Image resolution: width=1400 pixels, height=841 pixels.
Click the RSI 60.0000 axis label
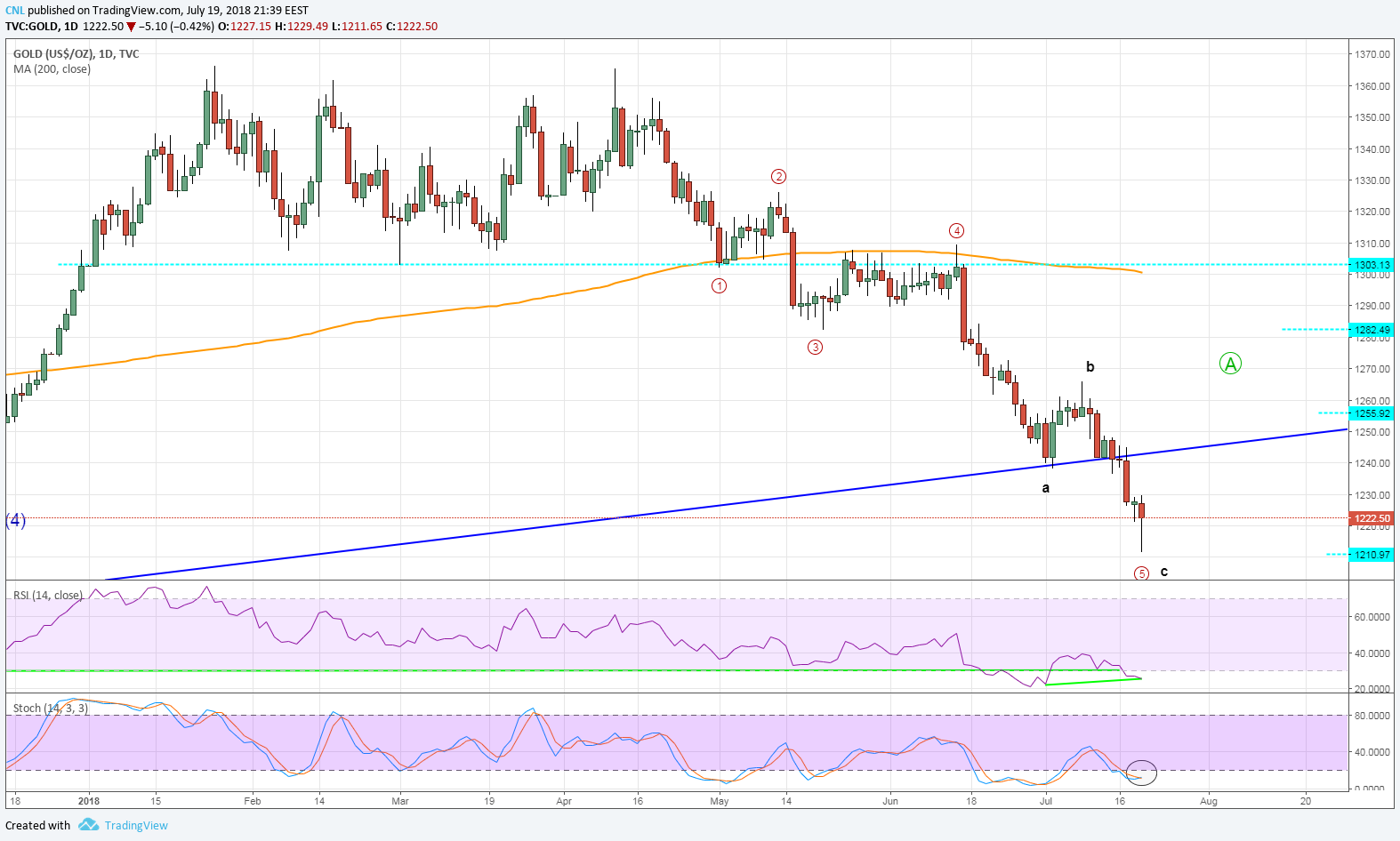(x=1372, y=617)
